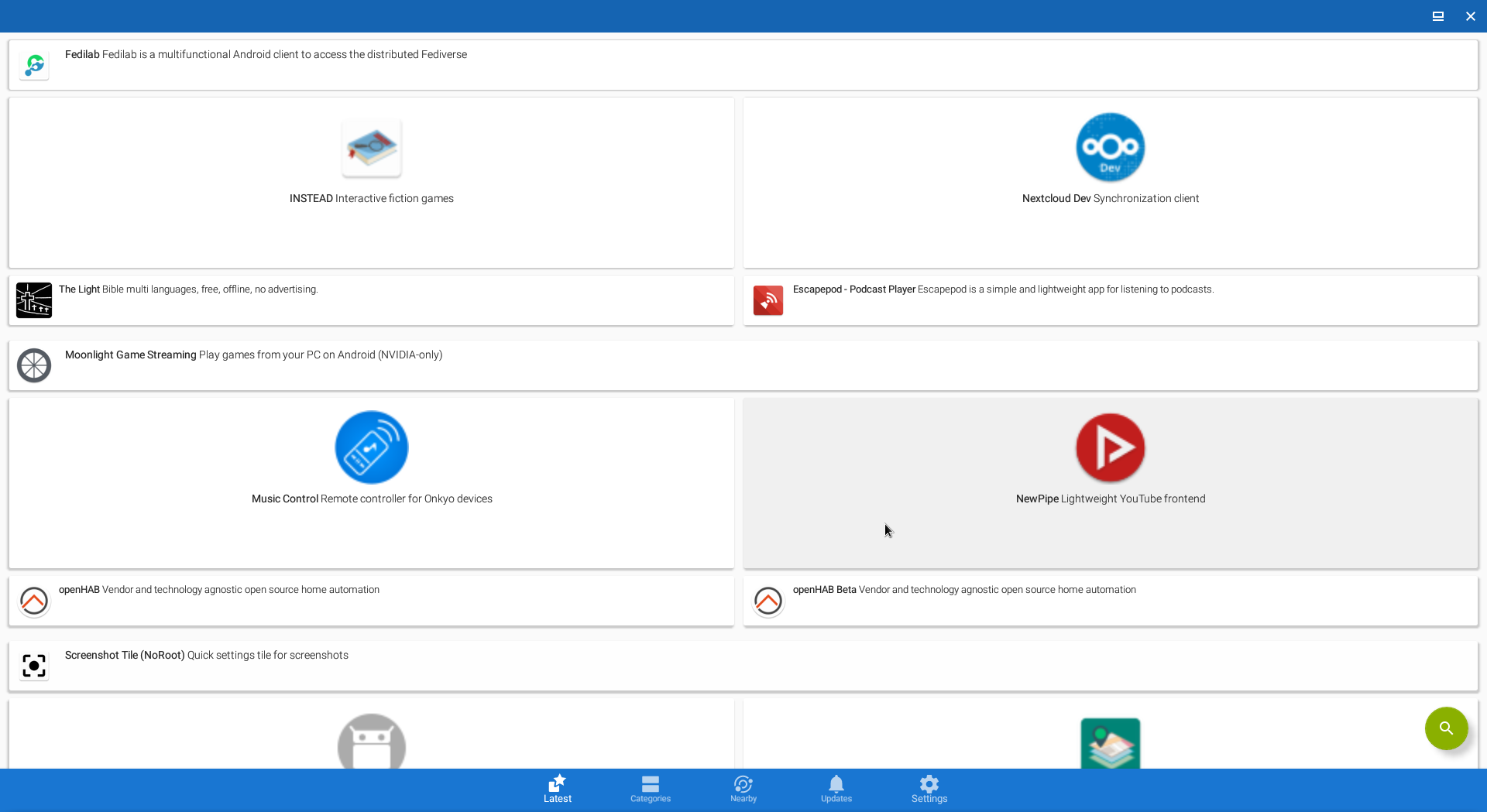This screenshot has height=812, width=1487.
Task: Open the Escapepod podcast player icon
Action: pyautogui.click(x=768, y=300)
